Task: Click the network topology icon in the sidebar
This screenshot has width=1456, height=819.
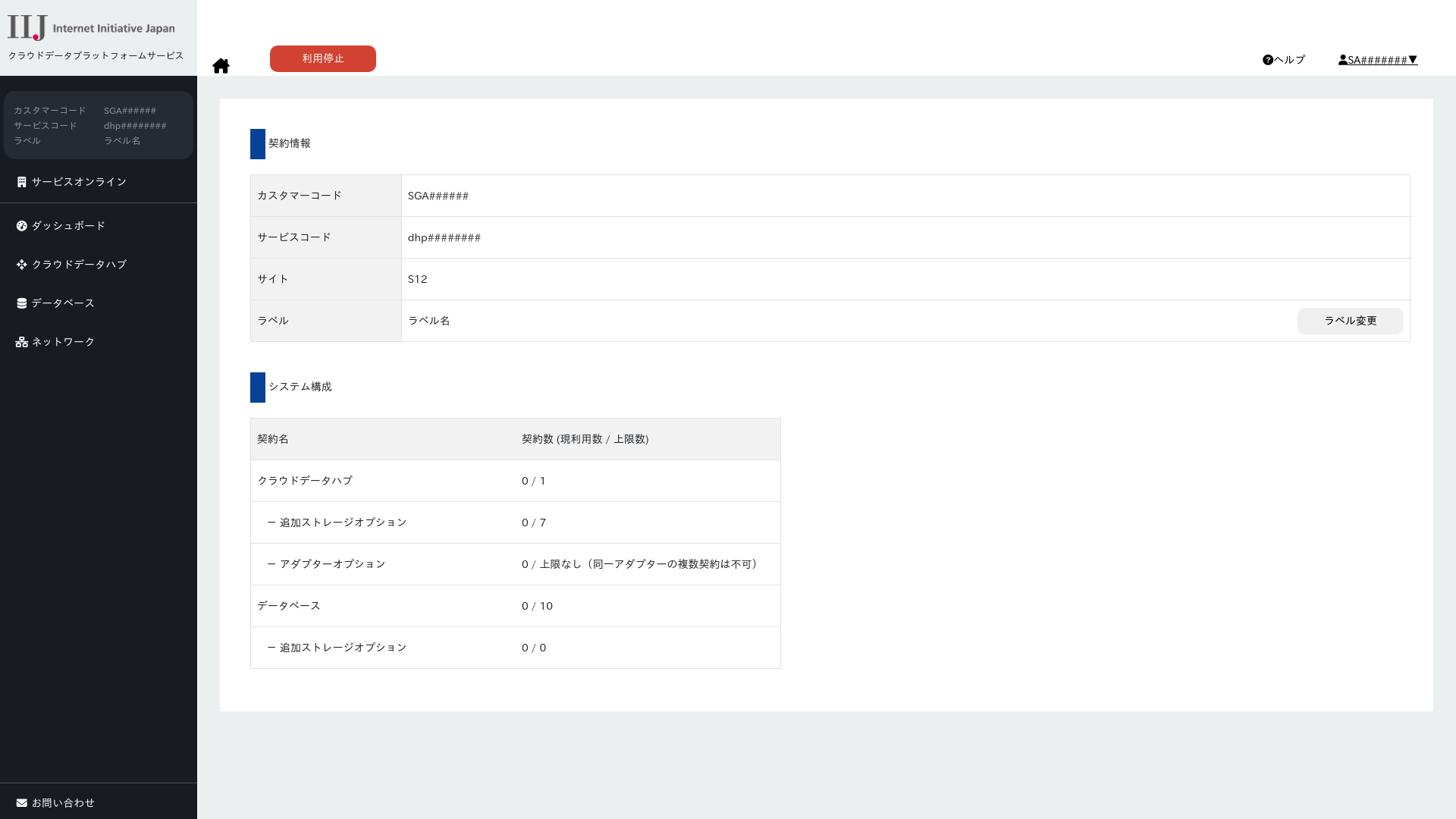Action: [22, 342]
